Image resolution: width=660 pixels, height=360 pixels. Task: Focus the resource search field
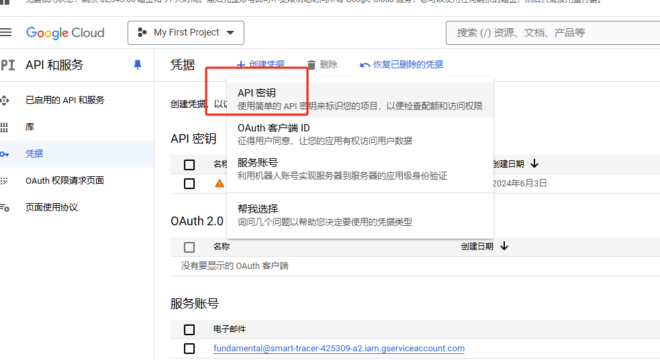tap(553, 33)
